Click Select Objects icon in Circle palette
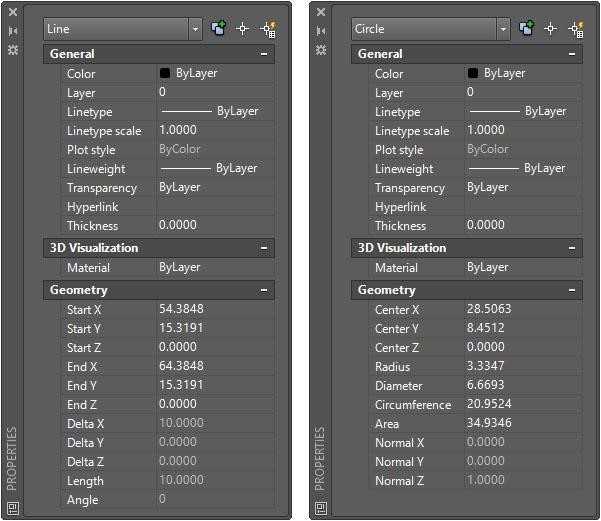 coord(550,29)
